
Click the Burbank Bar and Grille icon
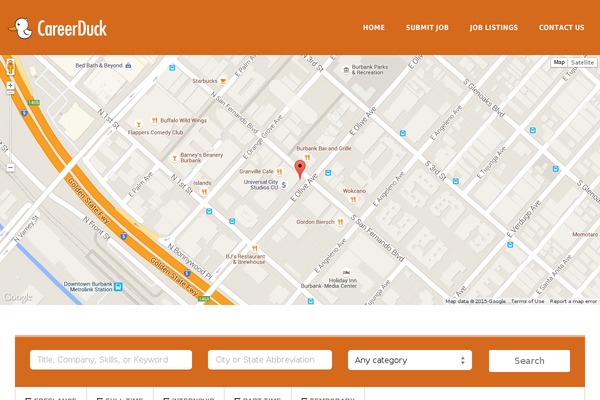click(x=307, y=157)
